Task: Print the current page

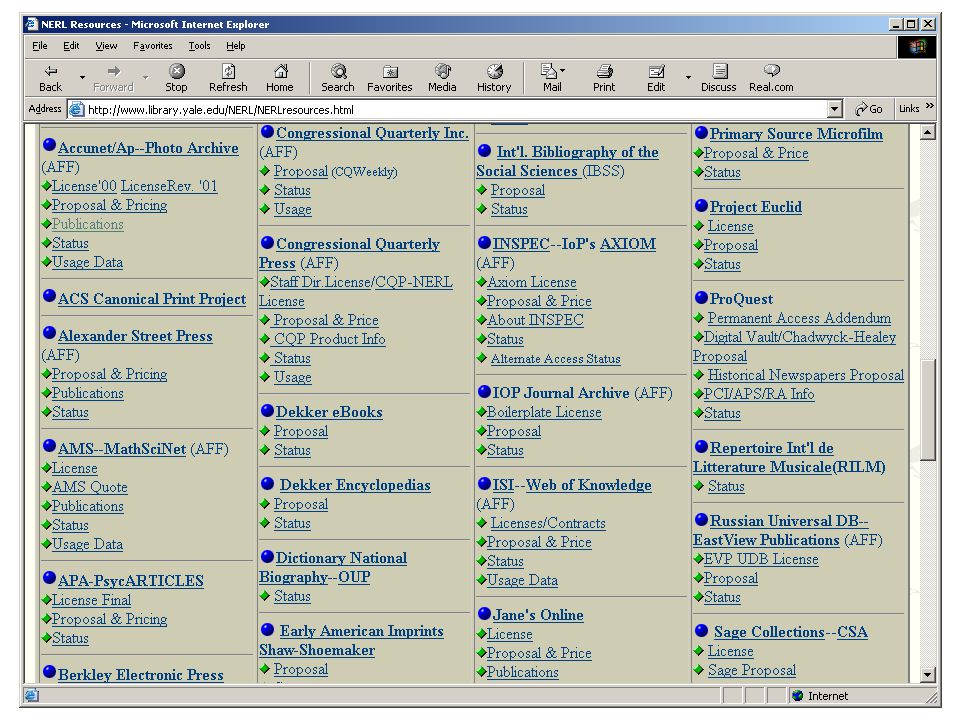Action: (x=604, y=78)
